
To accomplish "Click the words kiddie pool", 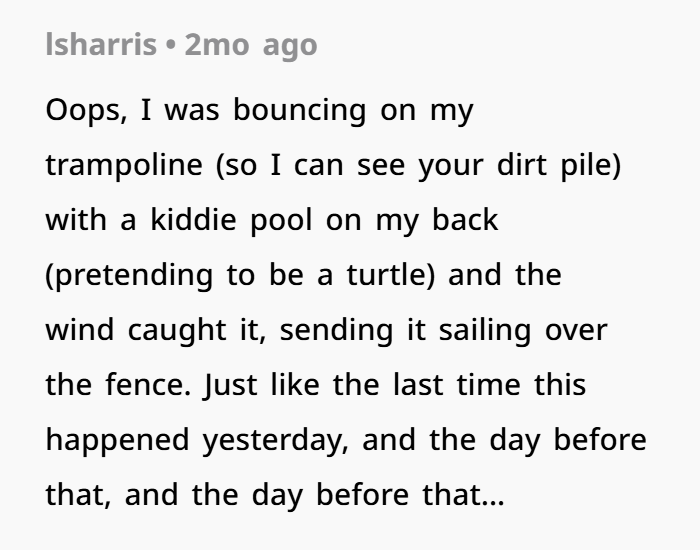I will pyautogui.click(x=231, y=220).
